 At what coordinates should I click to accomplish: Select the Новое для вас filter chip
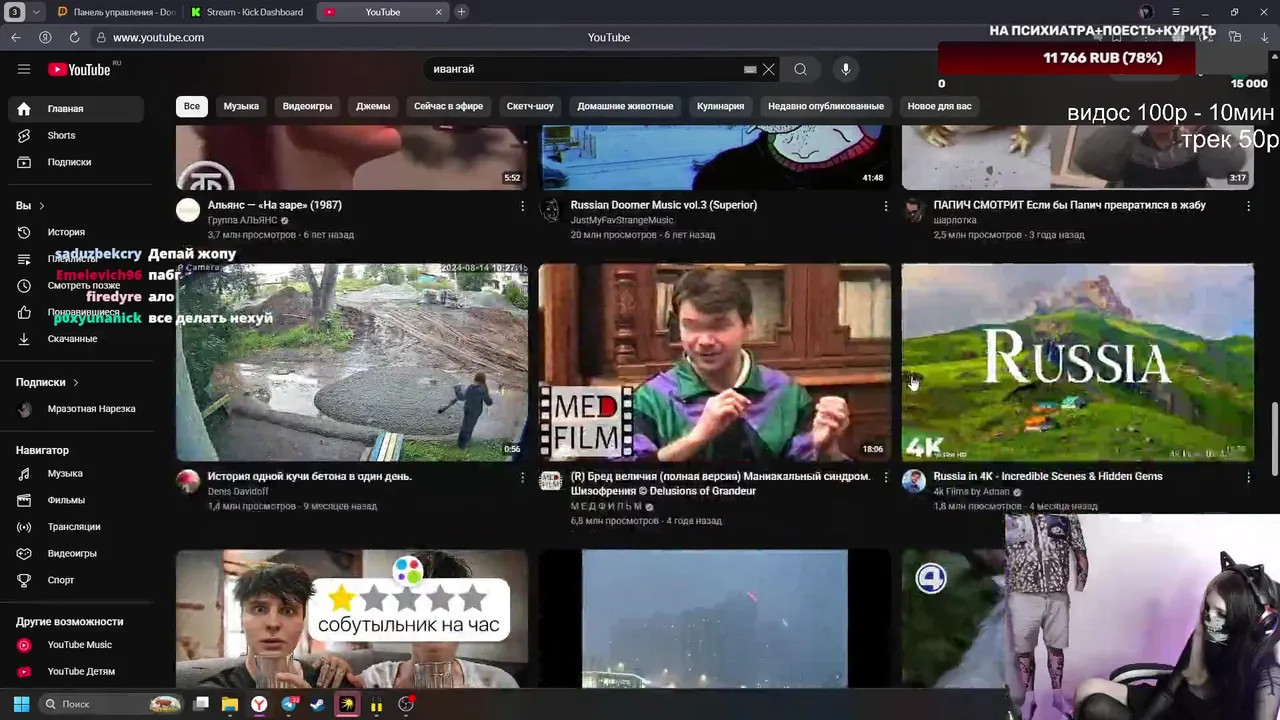coord(939,106)
